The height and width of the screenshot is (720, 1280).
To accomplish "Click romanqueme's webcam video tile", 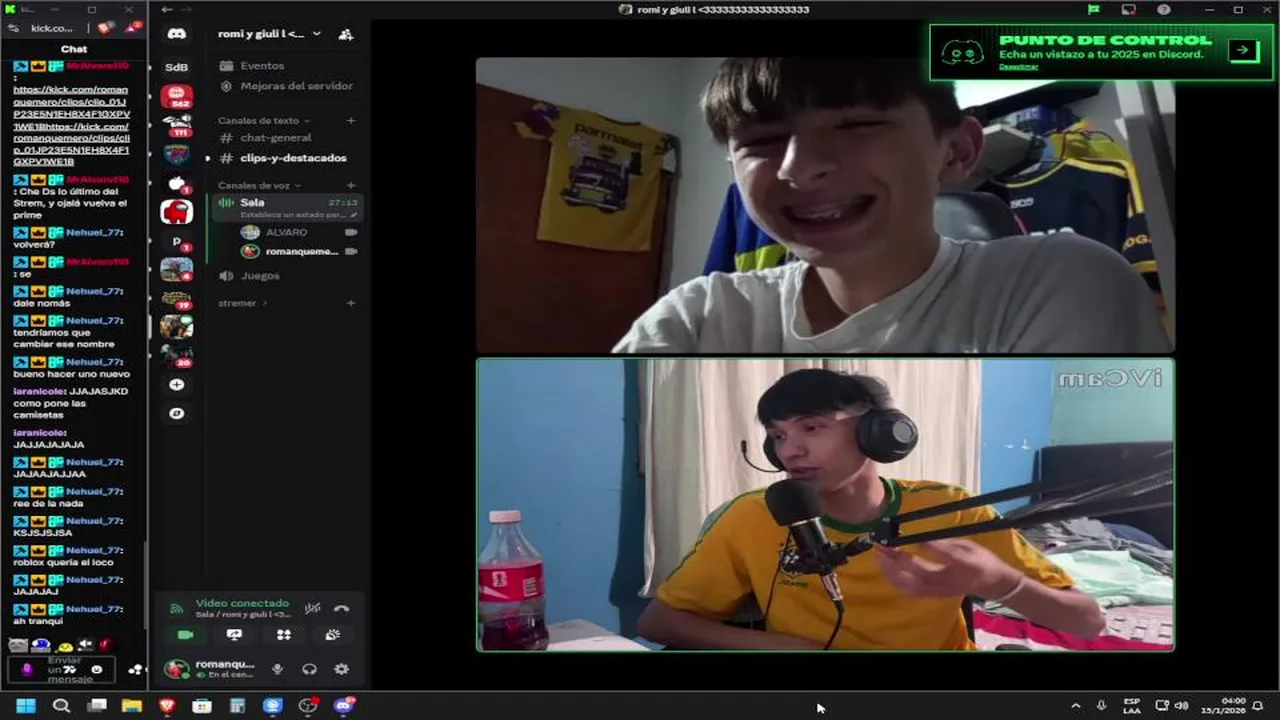I will pos(825,505).
